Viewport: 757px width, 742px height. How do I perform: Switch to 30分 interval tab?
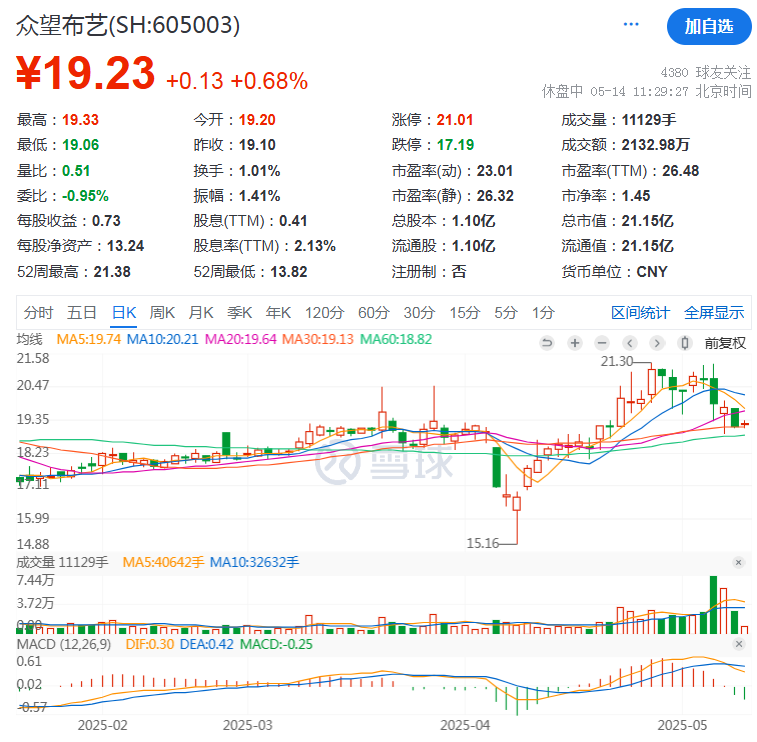pyautogui.click(x=419, y=313)
